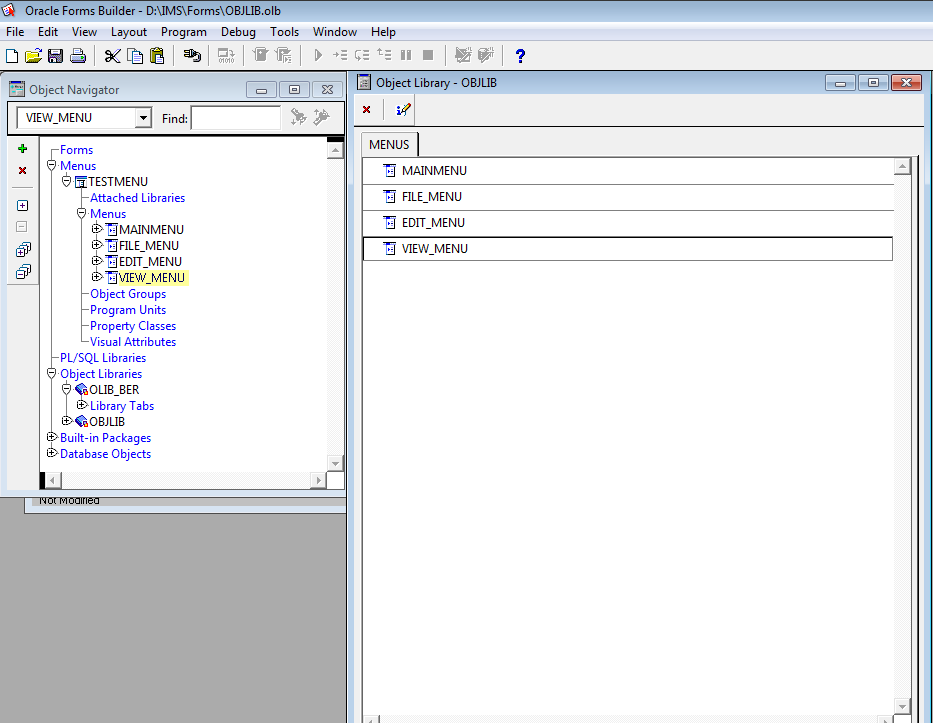The image size is (933, 723).
Task: Select Program Units in the tree
Action: point(128,310)
